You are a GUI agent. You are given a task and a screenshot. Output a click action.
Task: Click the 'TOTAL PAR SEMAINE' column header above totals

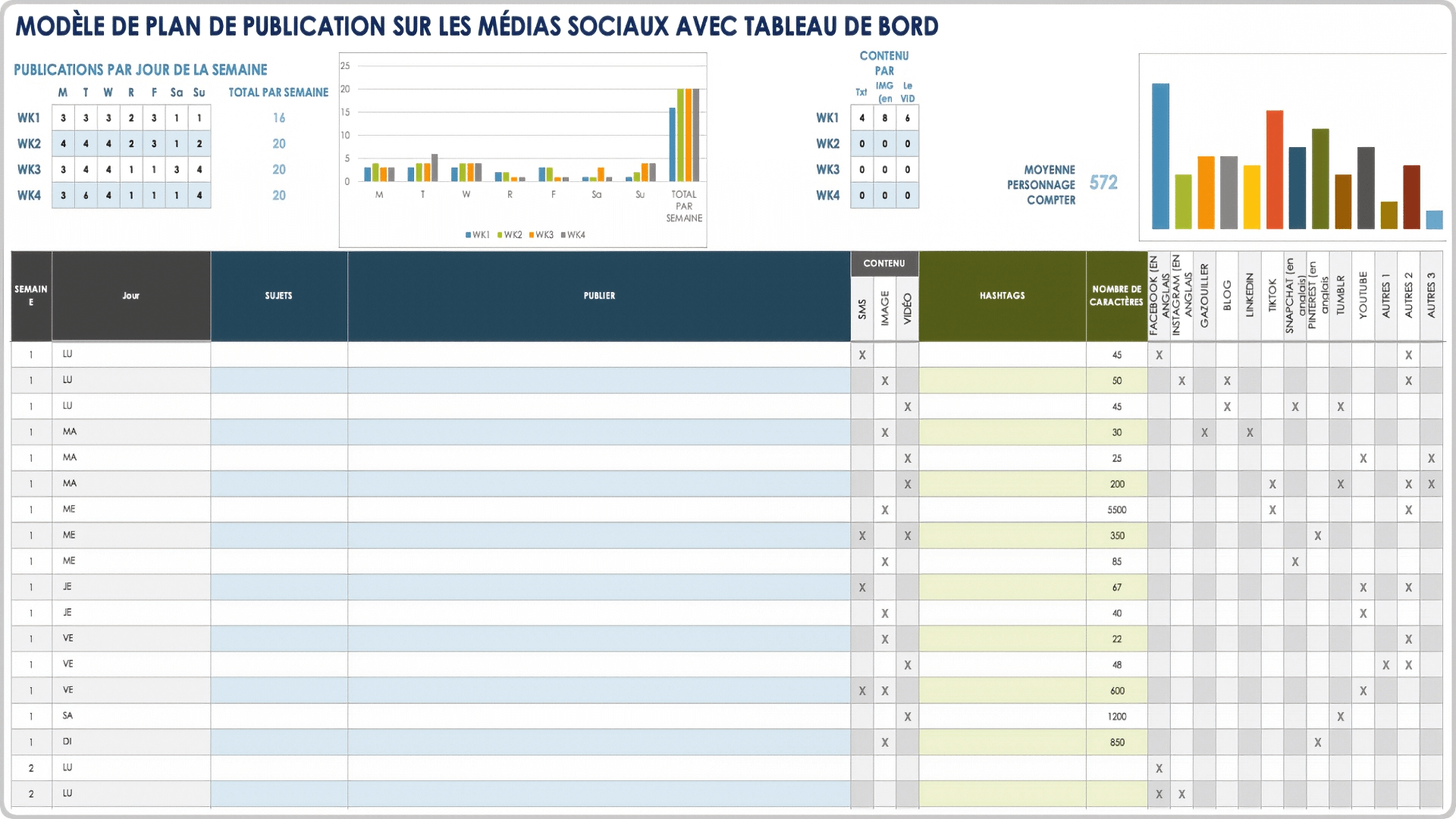(278, 93)
